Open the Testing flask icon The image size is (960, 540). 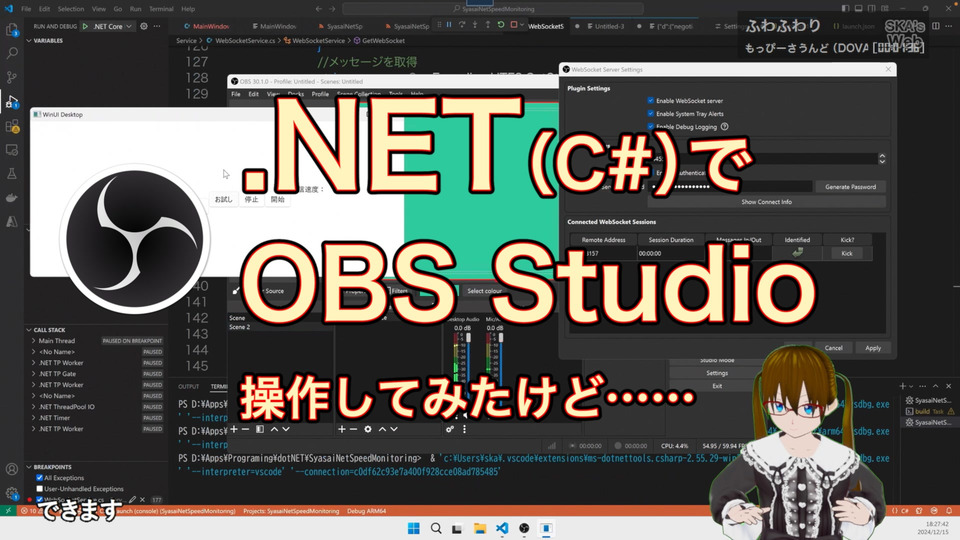(12, 174)
